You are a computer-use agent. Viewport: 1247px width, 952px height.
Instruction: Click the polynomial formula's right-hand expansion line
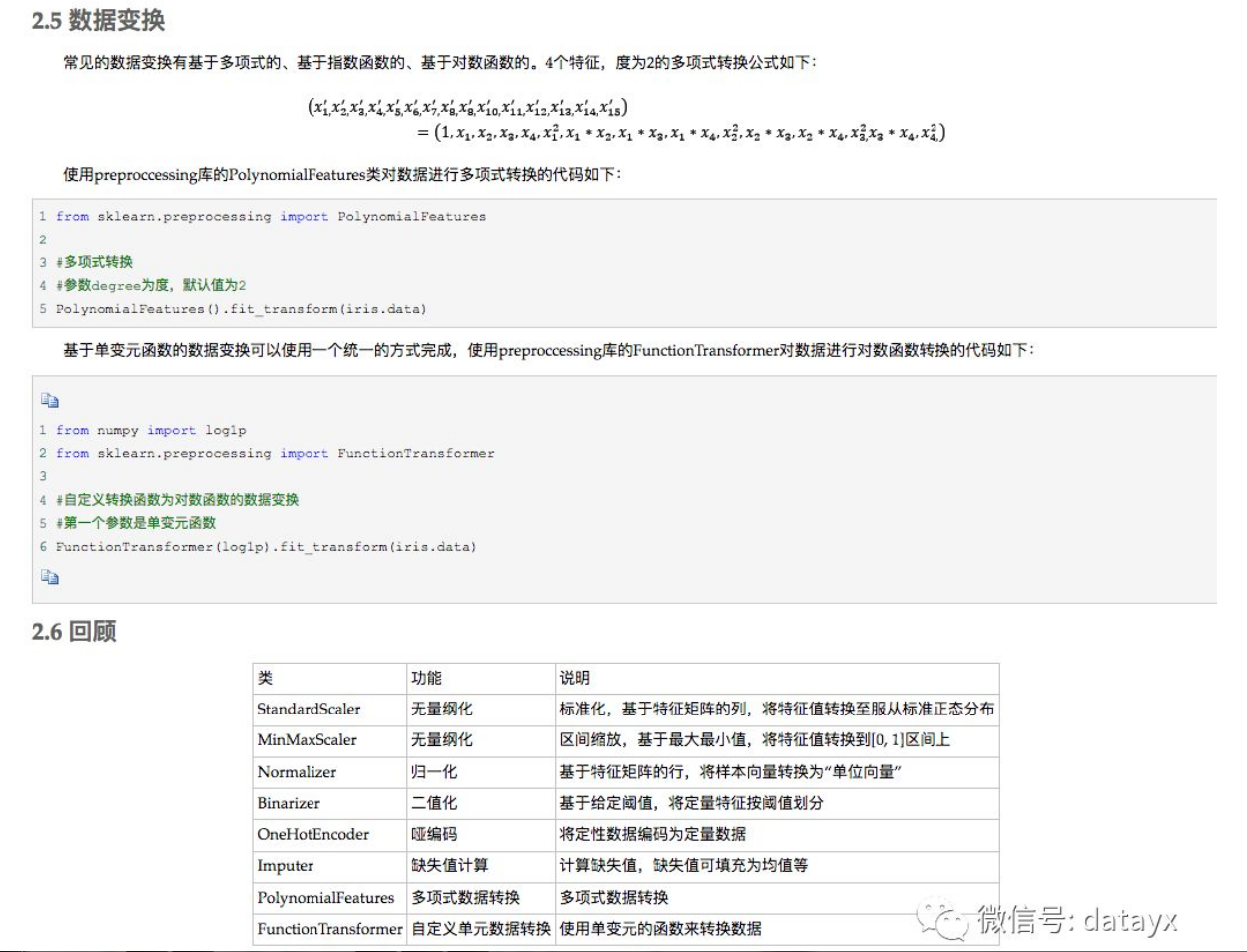tap(681, 133)
